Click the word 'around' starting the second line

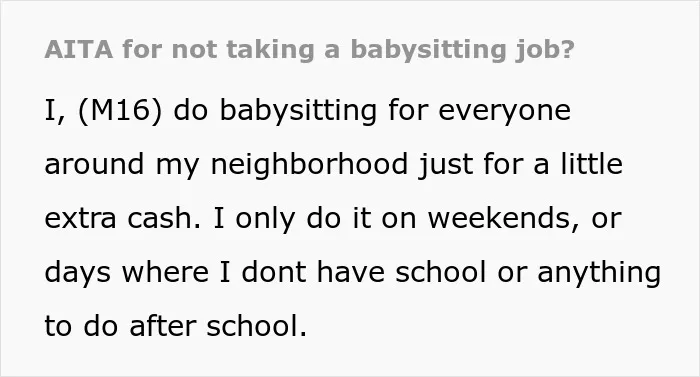[94, 165]
